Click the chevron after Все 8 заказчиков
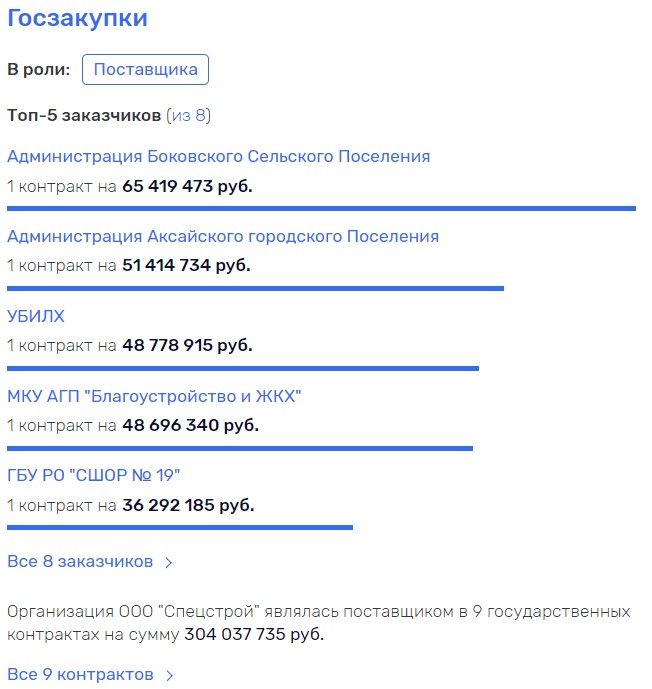This screenshot has height=689, width=652. pos(169,562)
